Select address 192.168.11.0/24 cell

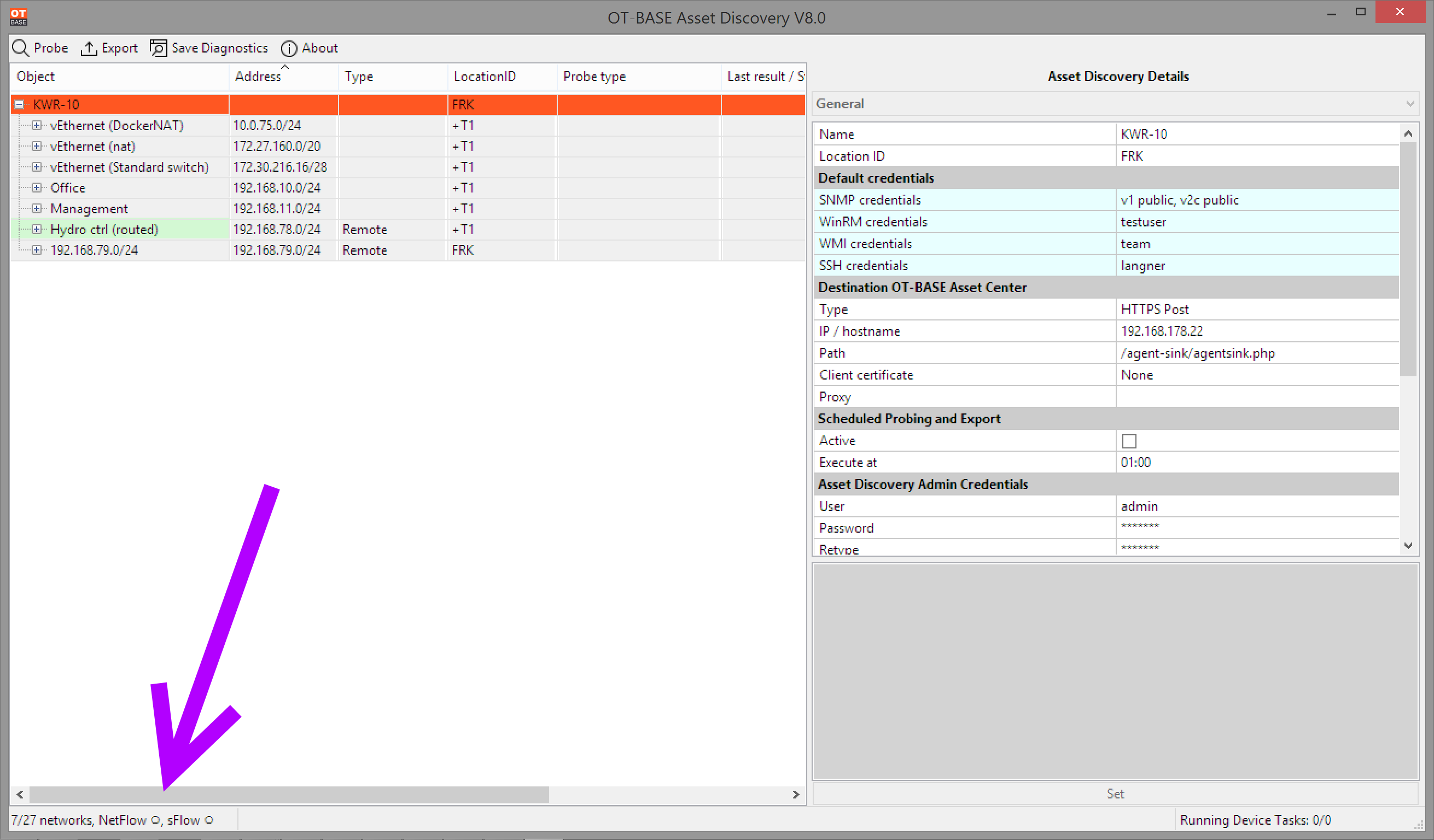[x=283, y=208]
